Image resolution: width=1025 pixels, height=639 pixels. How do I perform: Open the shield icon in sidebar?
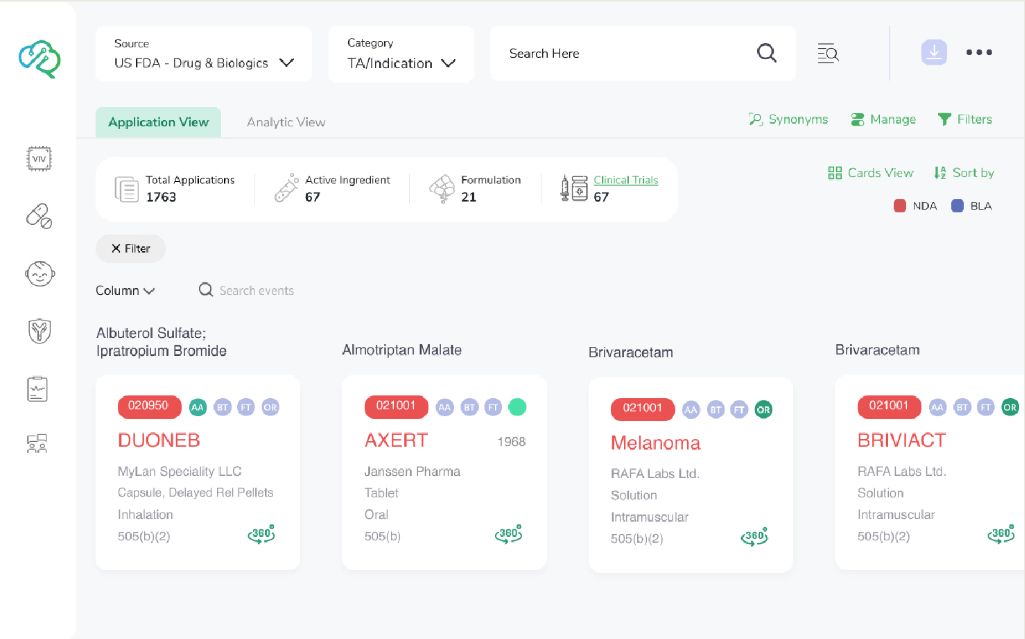click(x=39, y=331)
